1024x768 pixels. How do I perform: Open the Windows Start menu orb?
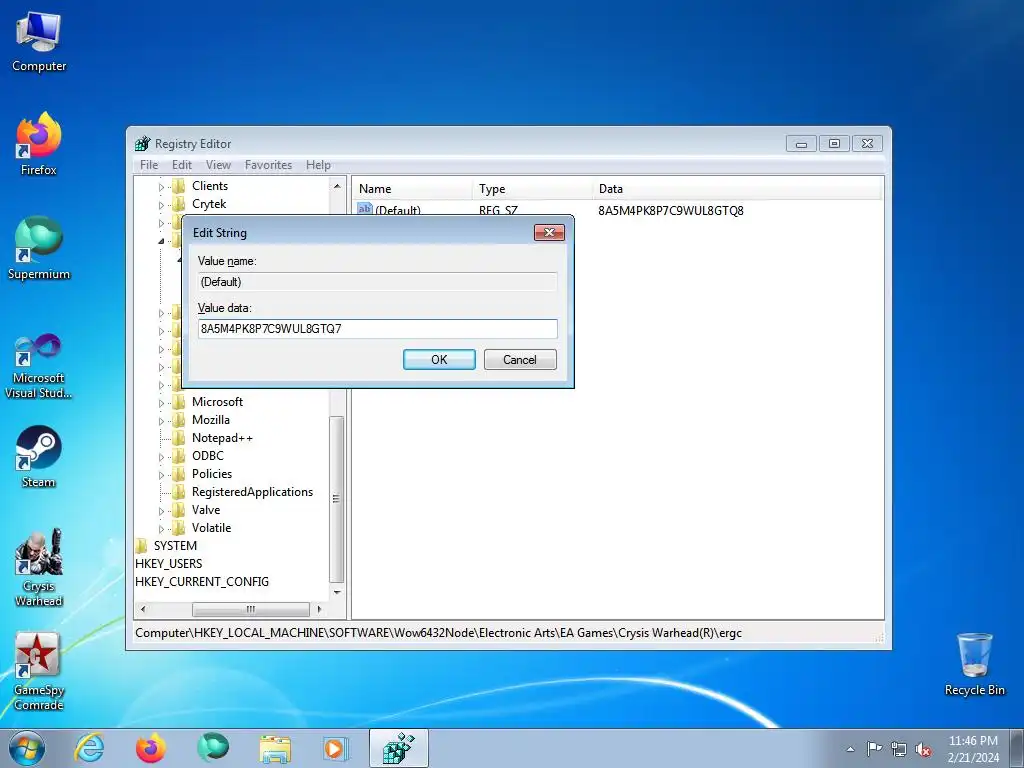27,748
